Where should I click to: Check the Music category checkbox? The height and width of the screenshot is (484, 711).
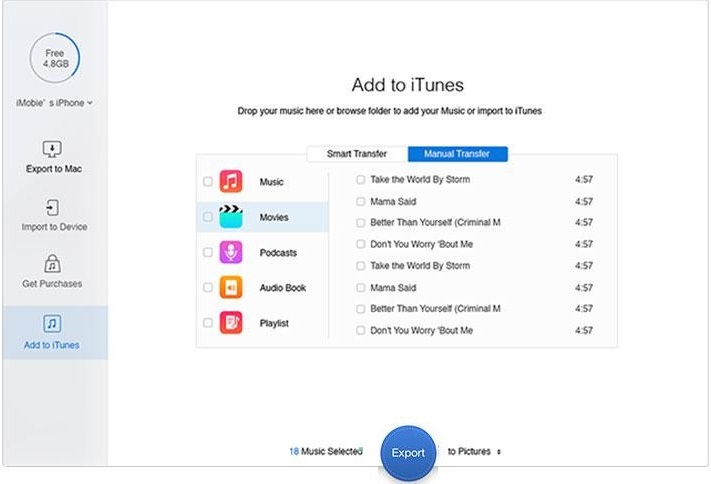[x=208, y=181]
